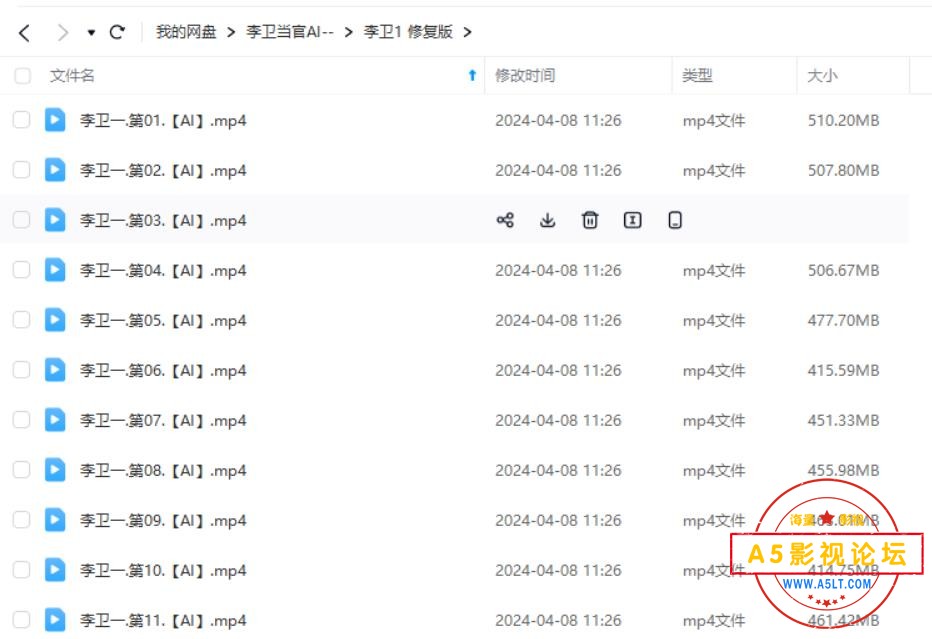Image resolution: width=932 pixels, height=639 pixels.
Task: Click video icon of 第03 file
Action: 55,219
